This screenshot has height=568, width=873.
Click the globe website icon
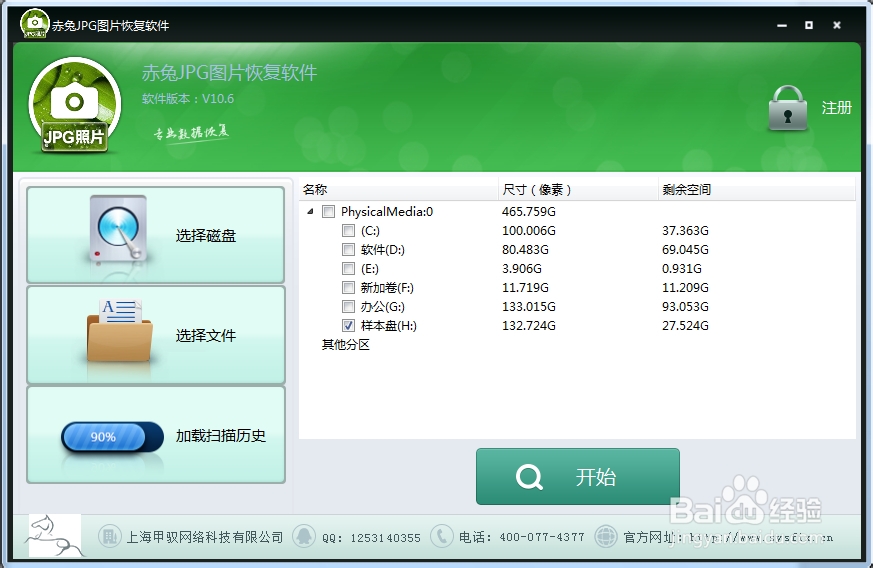pyautogui.click(x=606, y=537)
